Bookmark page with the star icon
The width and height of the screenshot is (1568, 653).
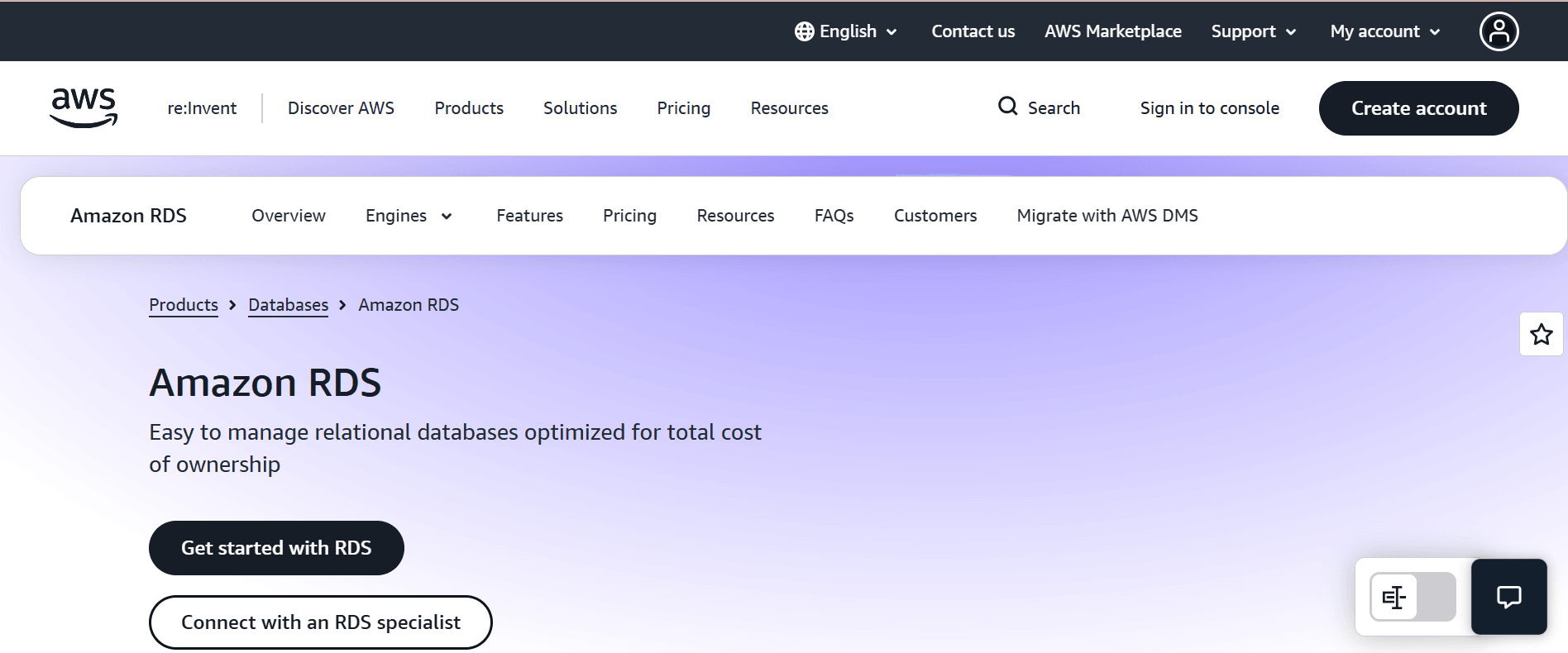[1541, 334]
